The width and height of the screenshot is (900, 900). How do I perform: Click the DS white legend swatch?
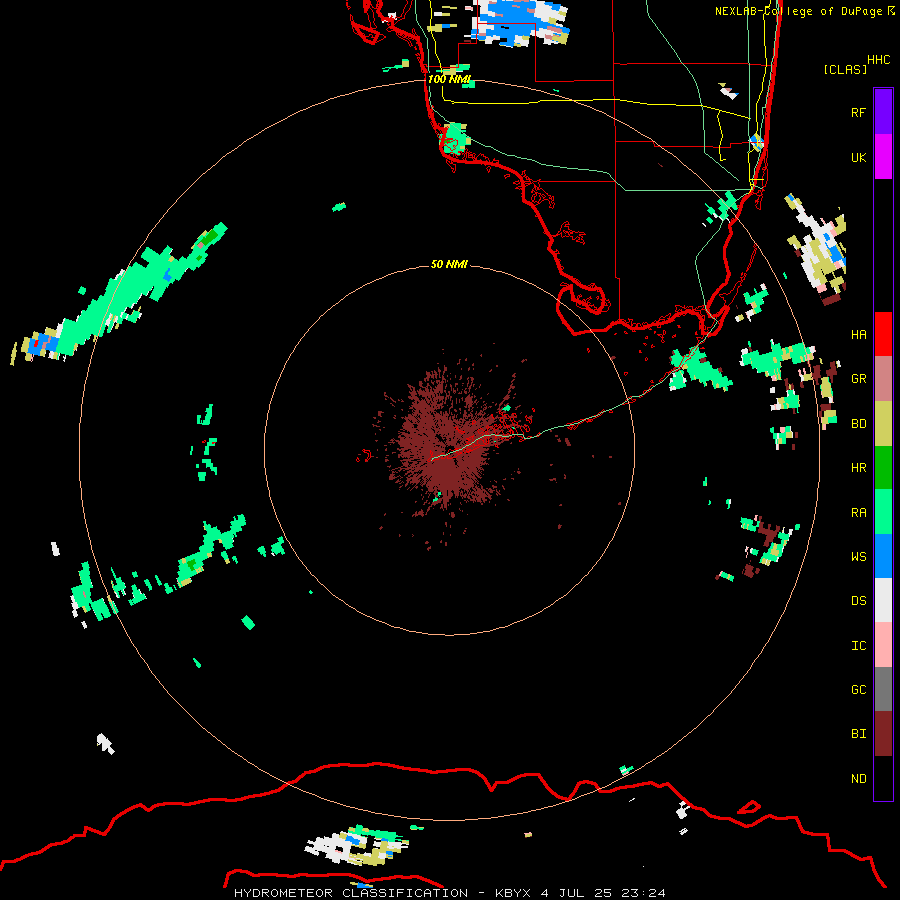click(x=883, y=600)
